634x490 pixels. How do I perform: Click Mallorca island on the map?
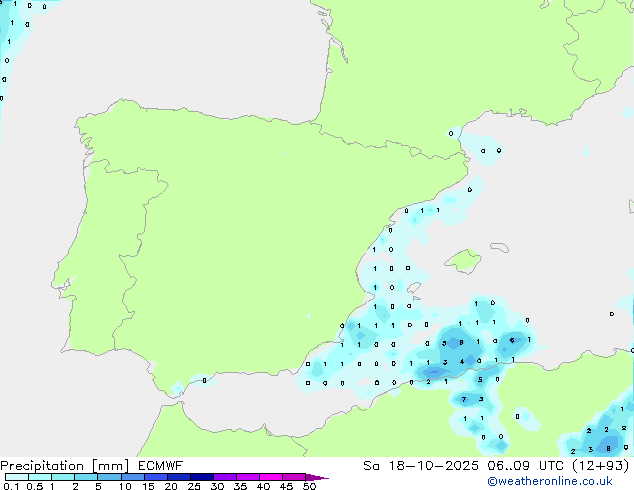click(463, 261)
